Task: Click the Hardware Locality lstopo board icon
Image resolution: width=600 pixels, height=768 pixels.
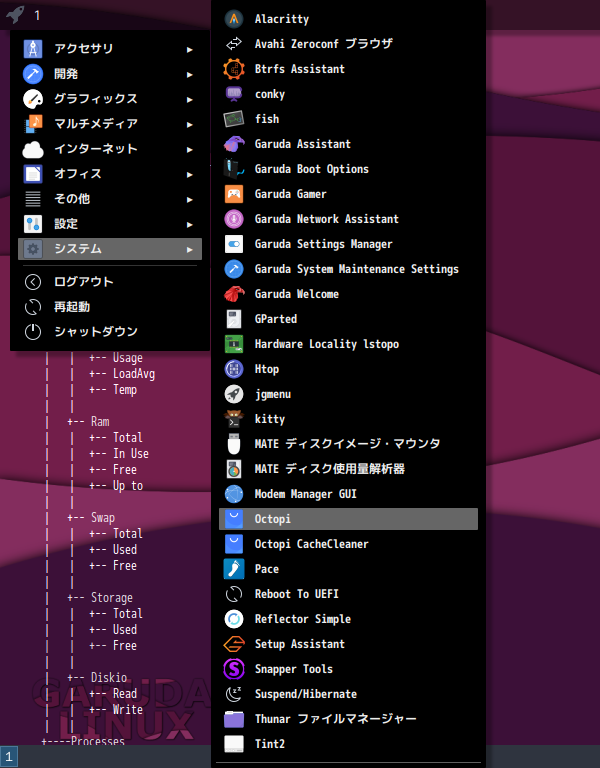Action: point(234,344)
